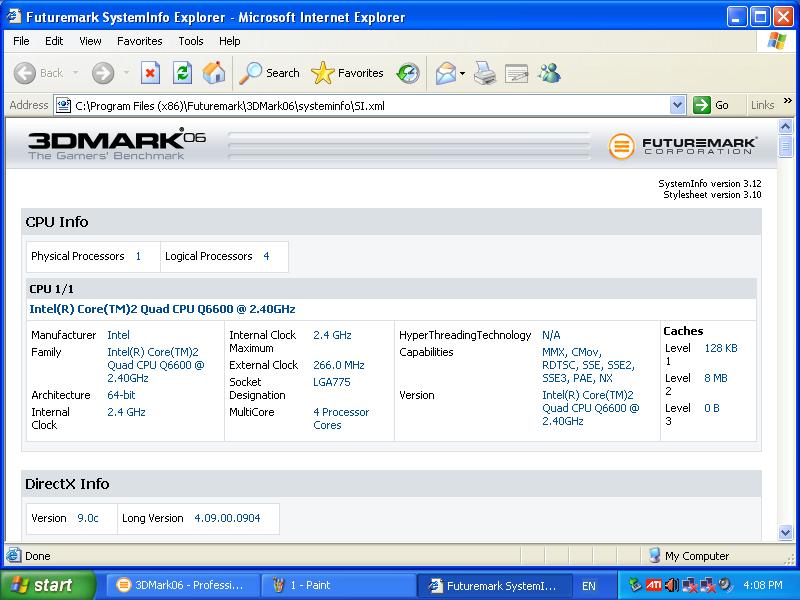
Task: Open Mail button dropdown arrow
Action: (x=462, y=73)
